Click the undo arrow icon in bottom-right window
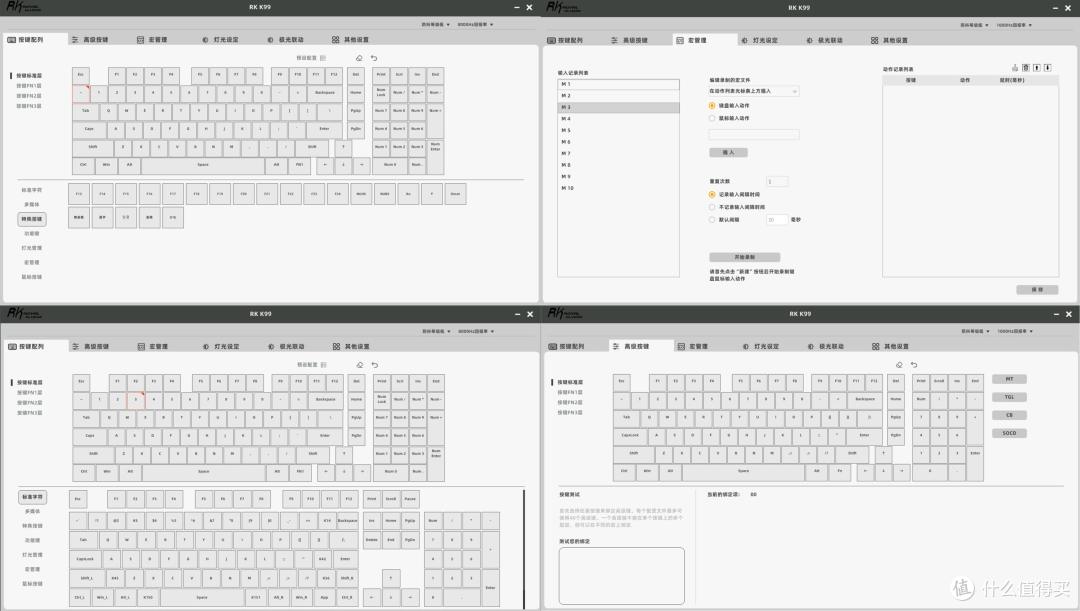 pos(914,364)
